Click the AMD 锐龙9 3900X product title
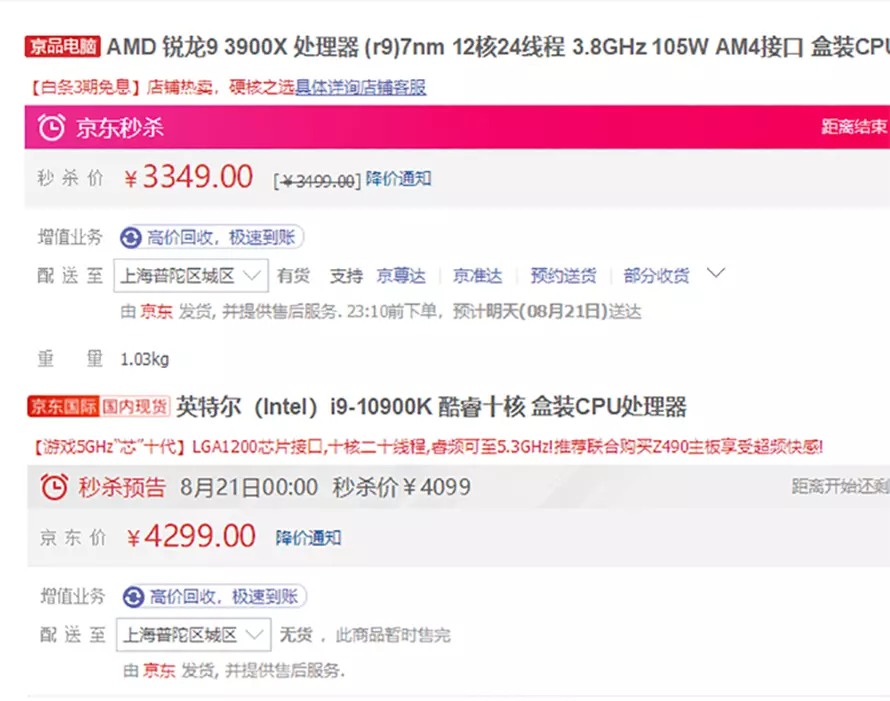Screen dimensions: 890x701 click(498, 47)
